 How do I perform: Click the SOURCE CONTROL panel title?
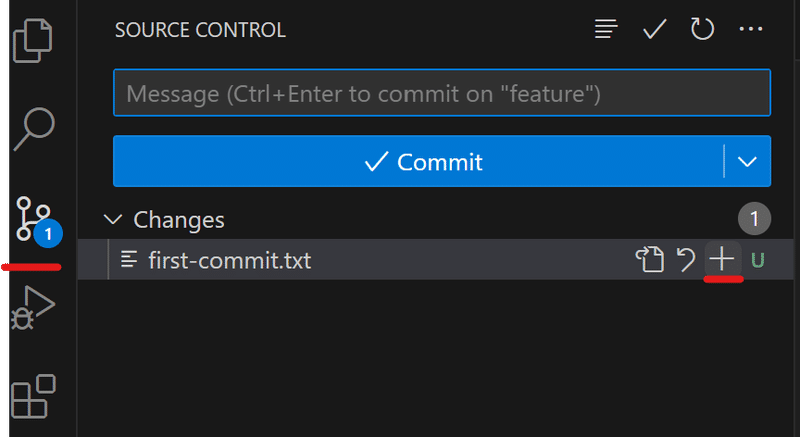(200, 30)
